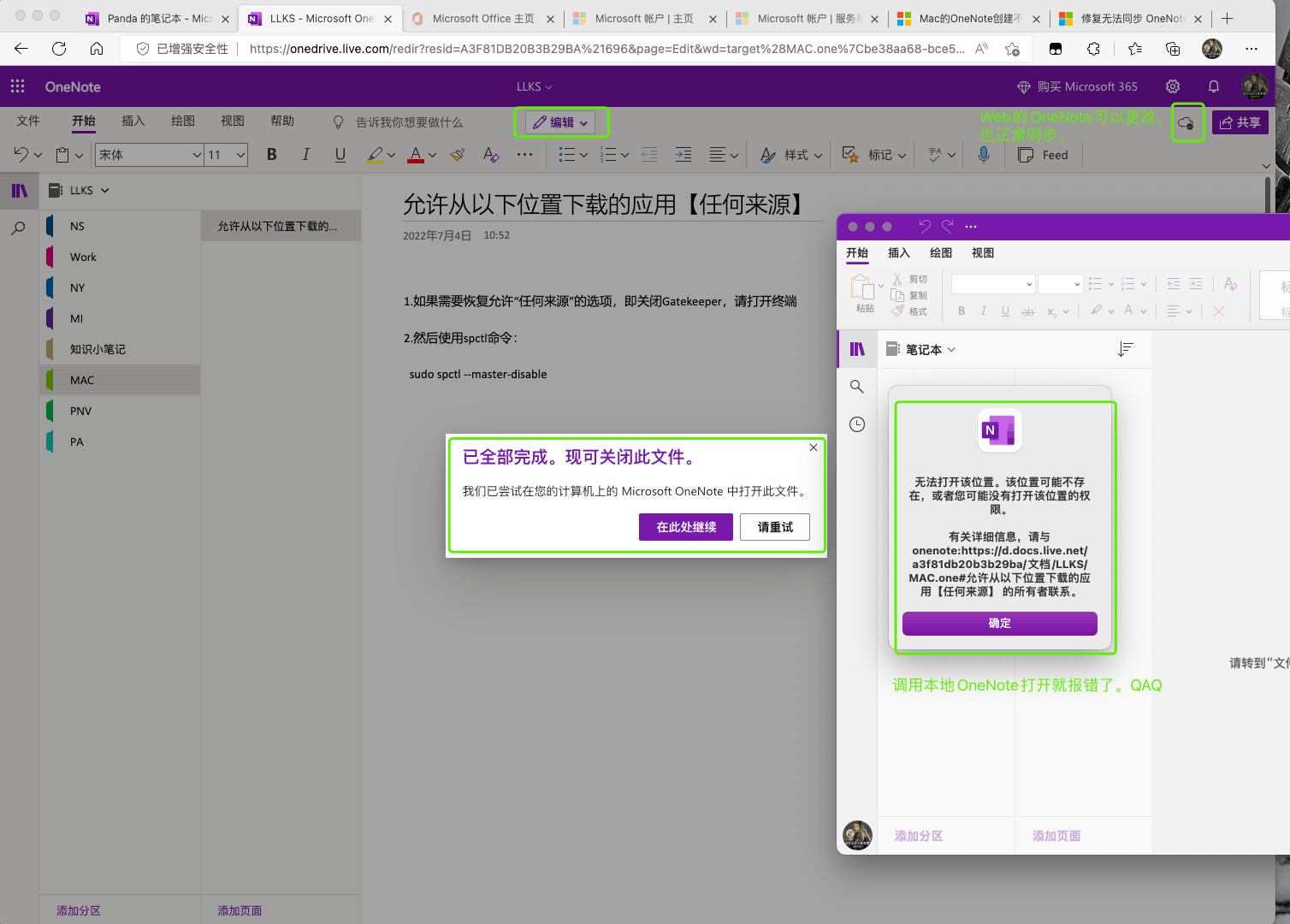Open search in the web OneNote sidebar
Screen dimensions: 1290x924
(x=19, y=228)
